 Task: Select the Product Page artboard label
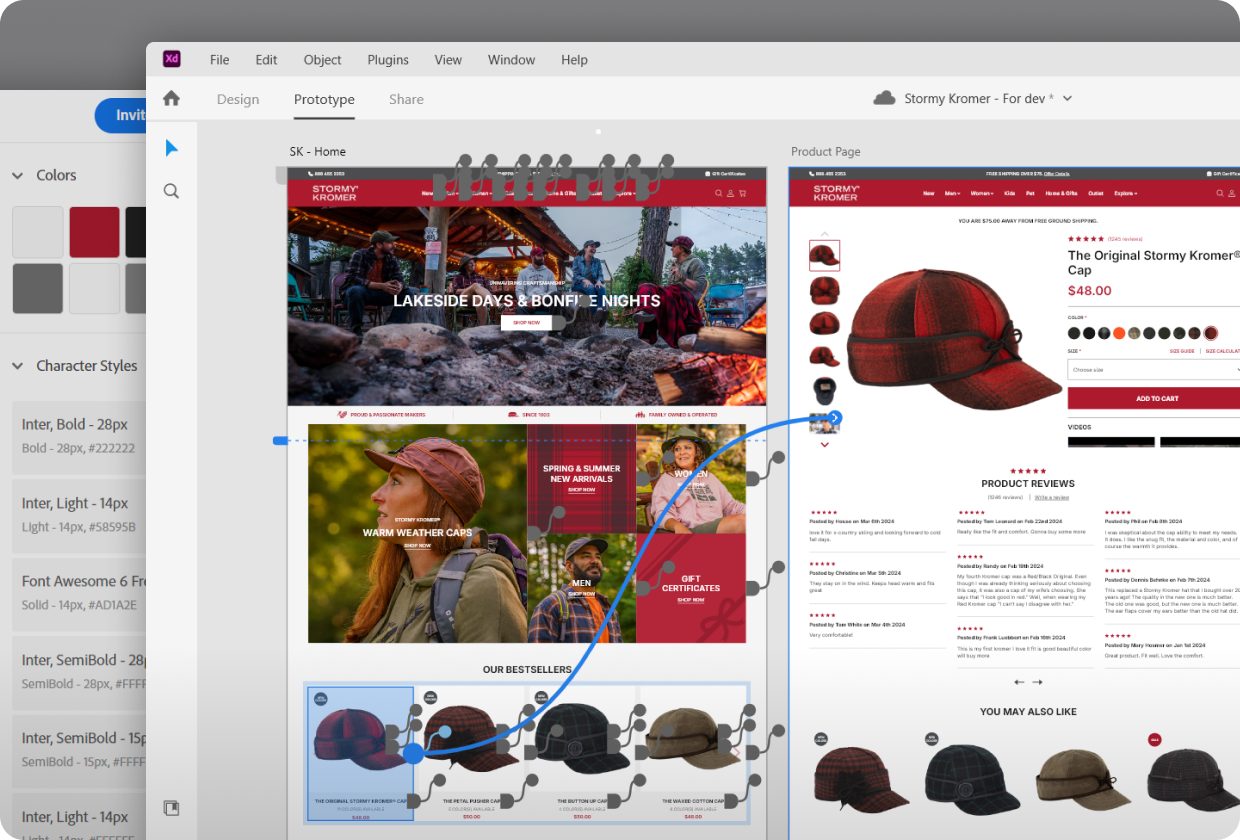click(825, 152)
